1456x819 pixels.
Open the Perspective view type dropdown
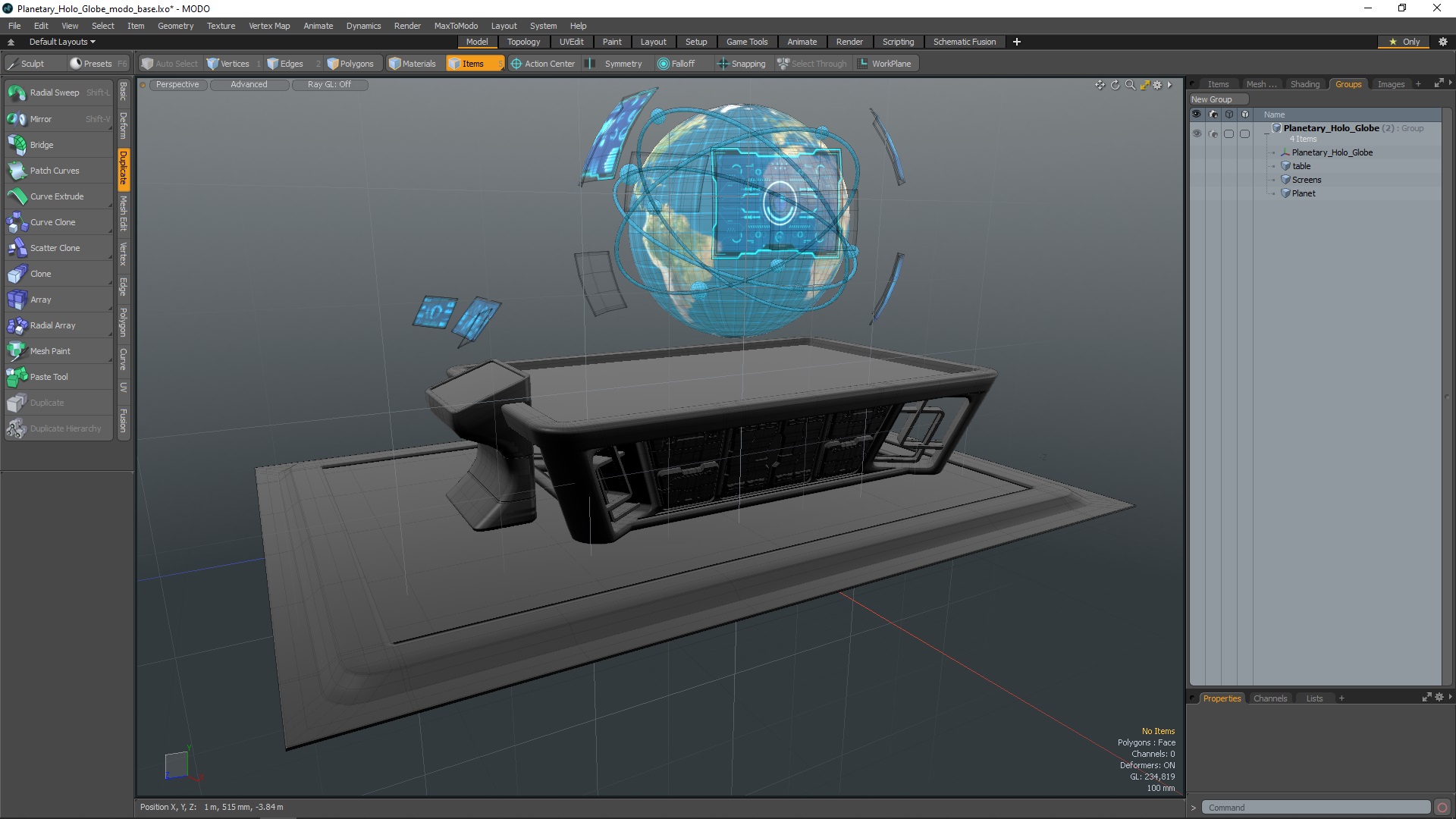177,84
